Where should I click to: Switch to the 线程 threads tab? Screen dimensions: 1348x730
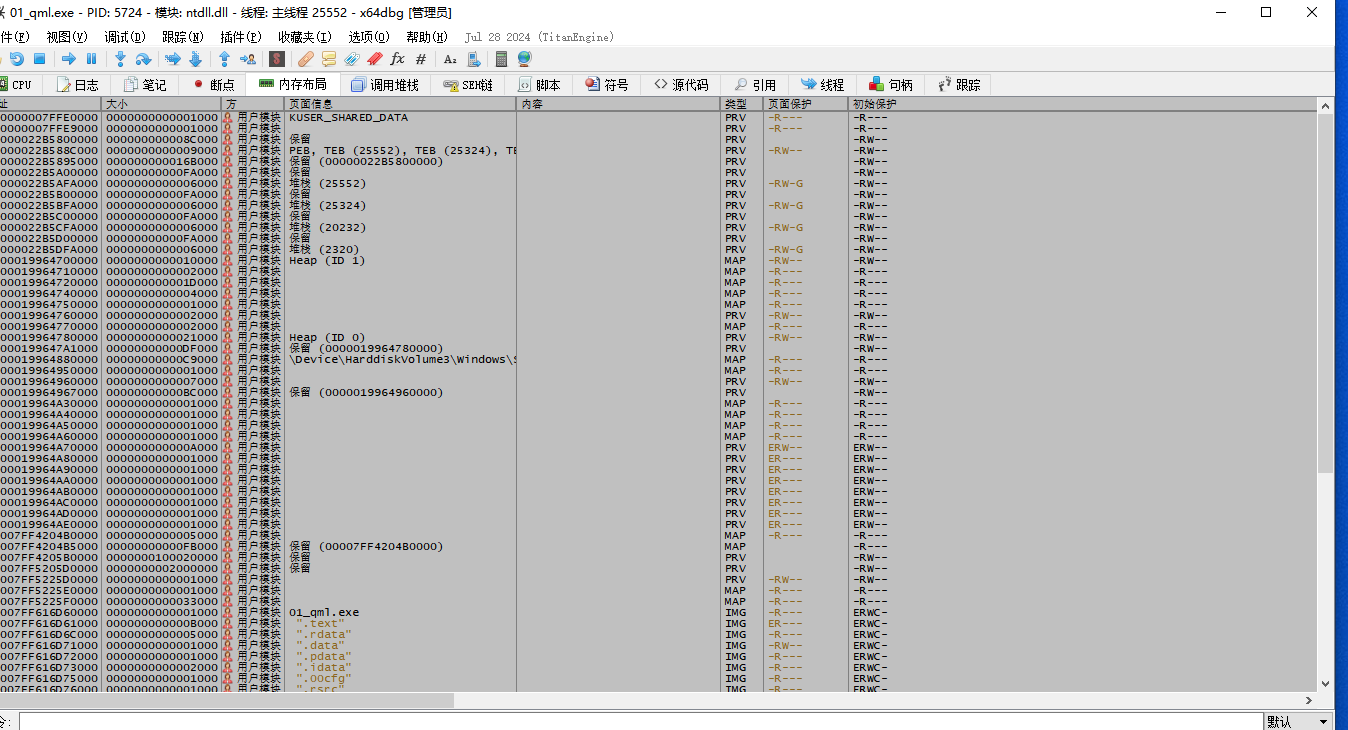pos(822,85)
